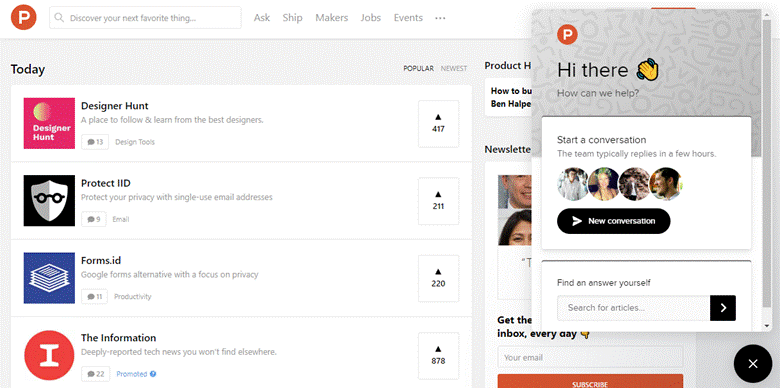Submit article search with arrow button
780x388 pixels.
(x=723, y=308)
